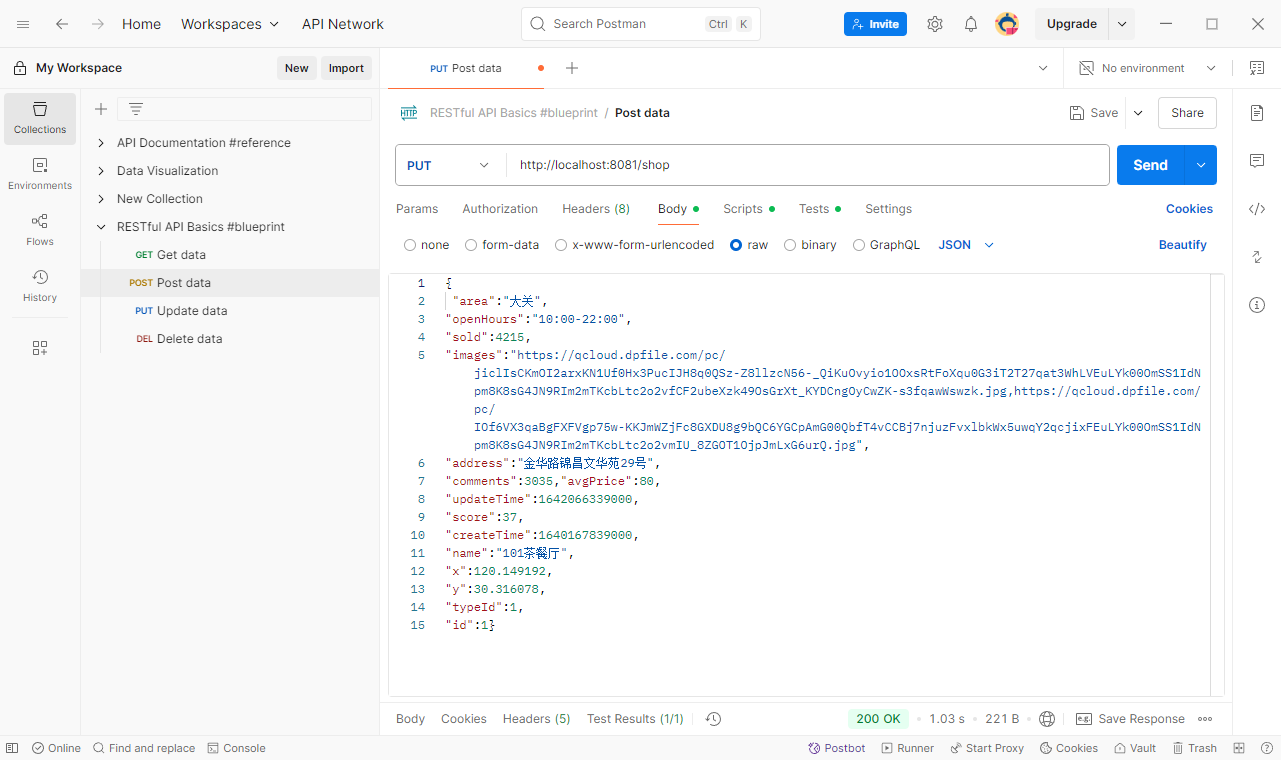Screen dimensions: 1281x760
Task: Open the Upgrade options dropdown arrow
Action: 1122,24
